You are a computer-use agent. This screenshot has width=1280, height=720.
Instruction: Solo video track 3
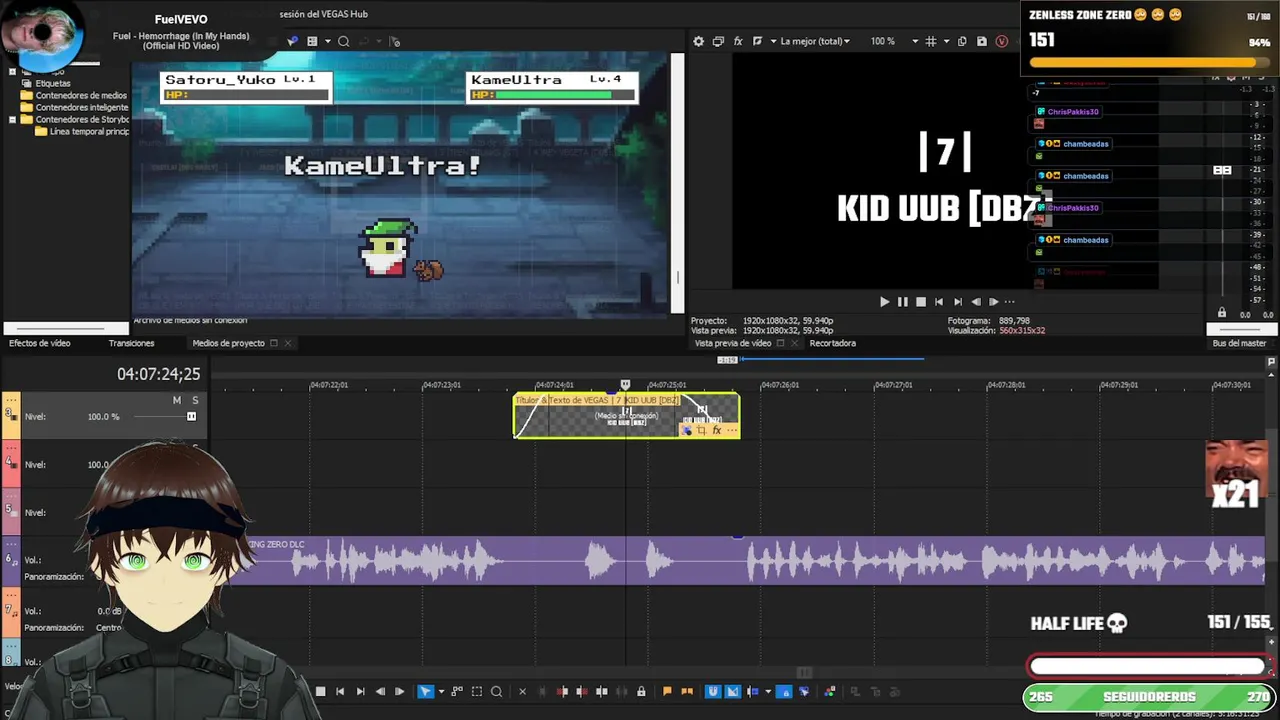point(195,400)
